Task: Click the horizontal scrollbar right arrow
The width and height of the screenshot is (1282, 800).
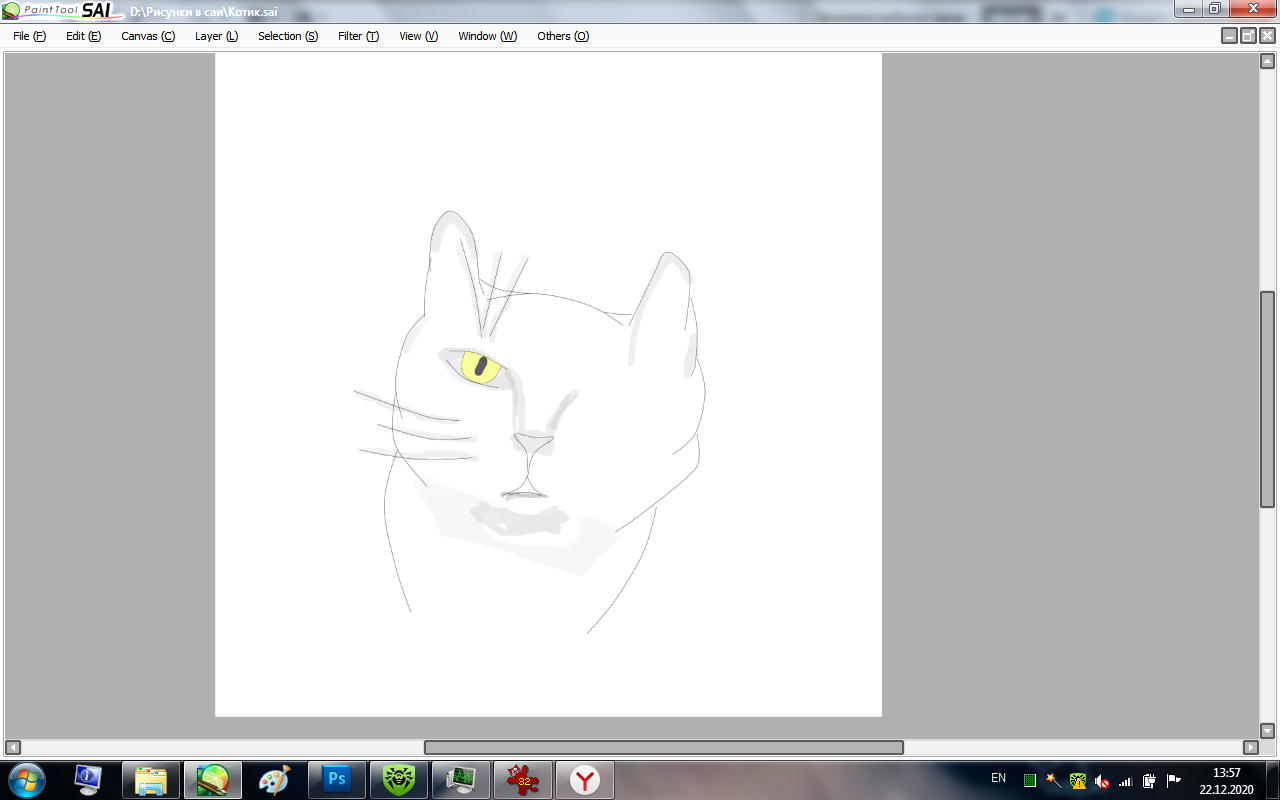Action: (x=1250, y=747)
